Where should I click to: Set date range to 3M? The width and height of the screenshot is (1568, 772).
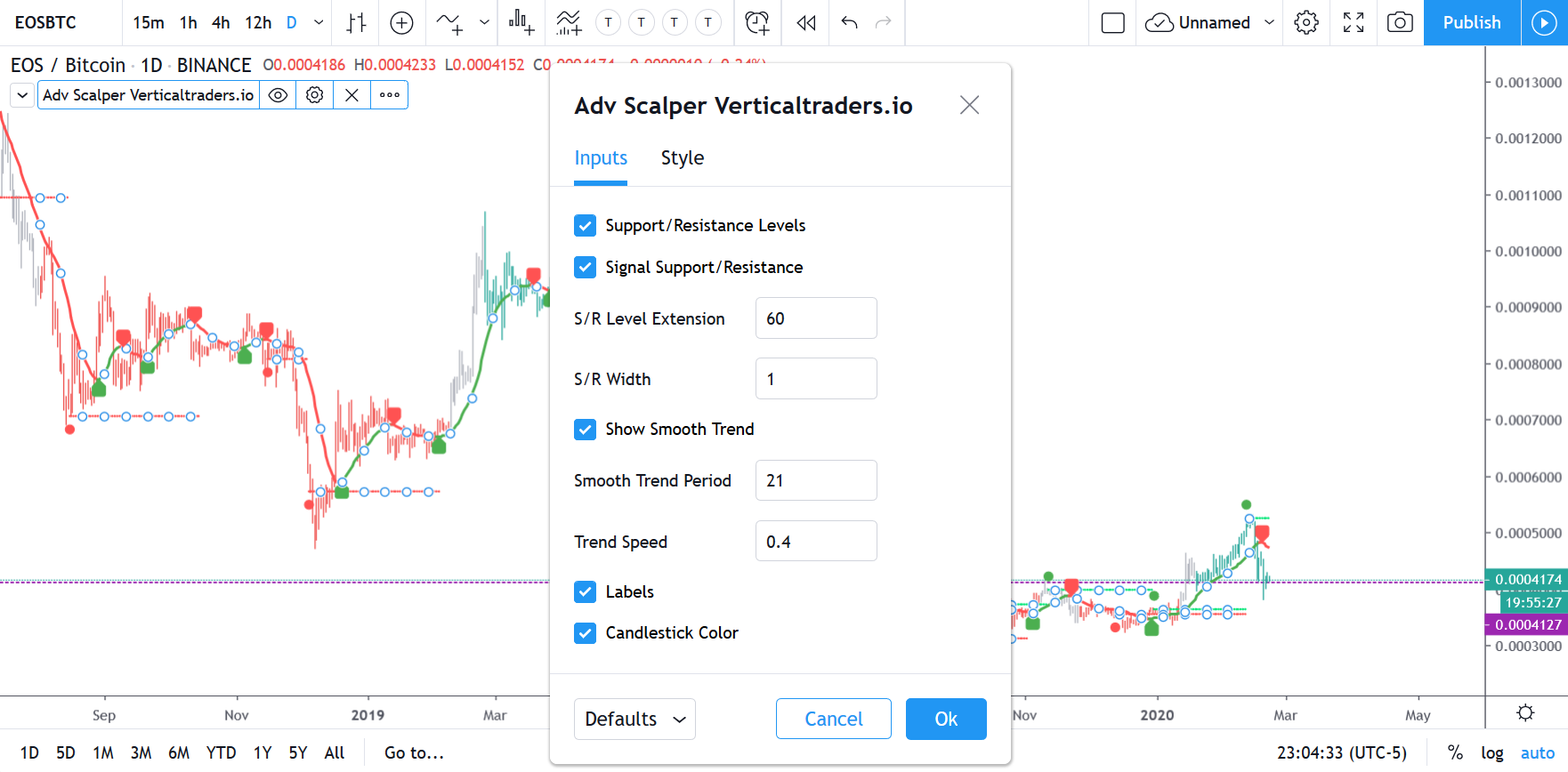pos(141,752)
